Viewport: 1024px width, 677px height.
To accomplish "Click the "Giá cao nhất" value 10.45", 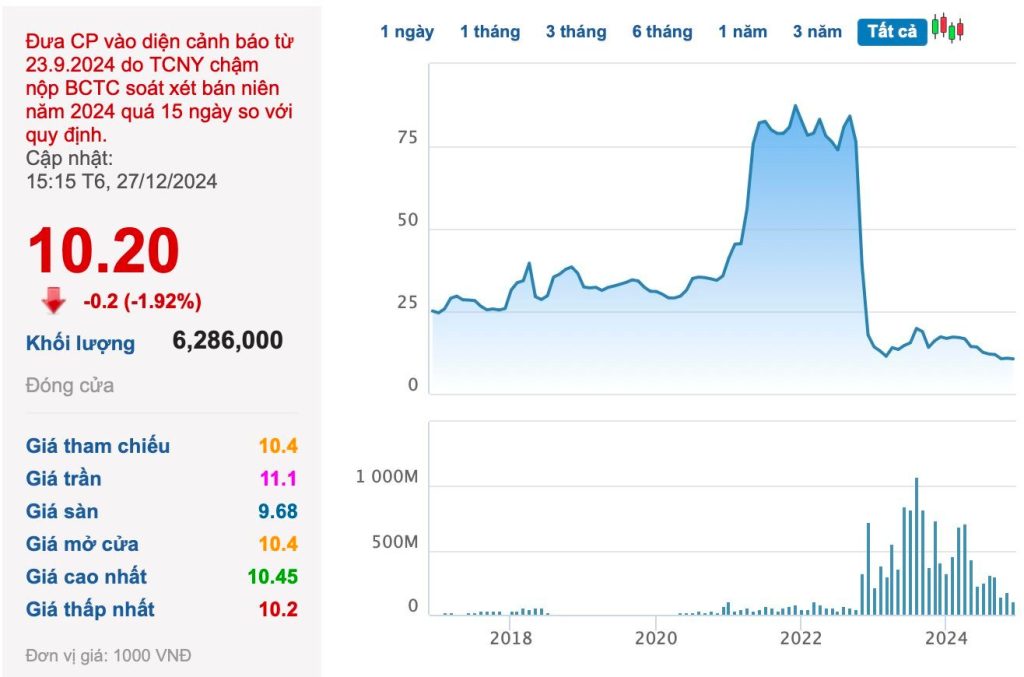I will tap(272, 577).
